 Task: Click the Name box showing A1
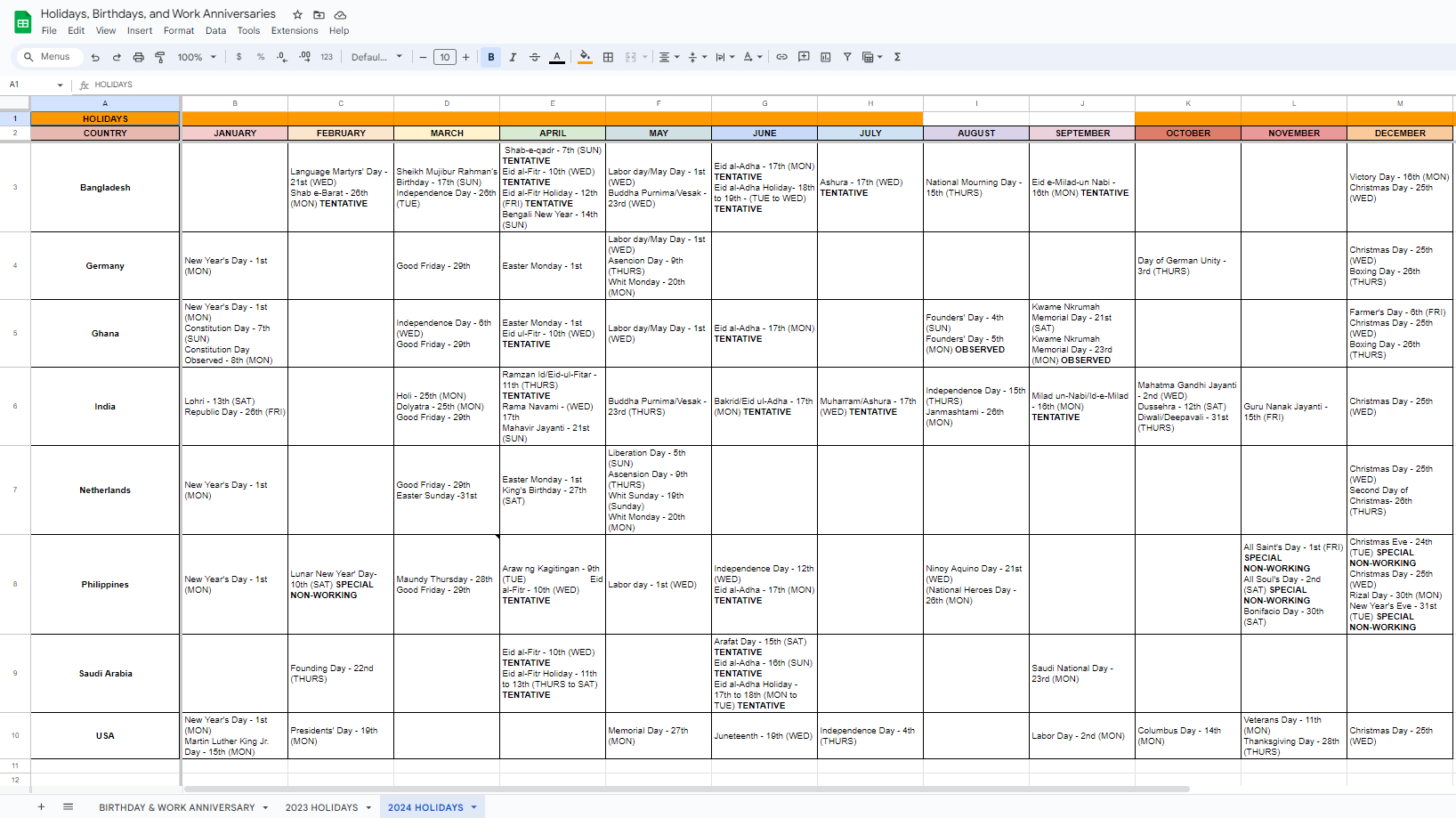click(36, 85)
